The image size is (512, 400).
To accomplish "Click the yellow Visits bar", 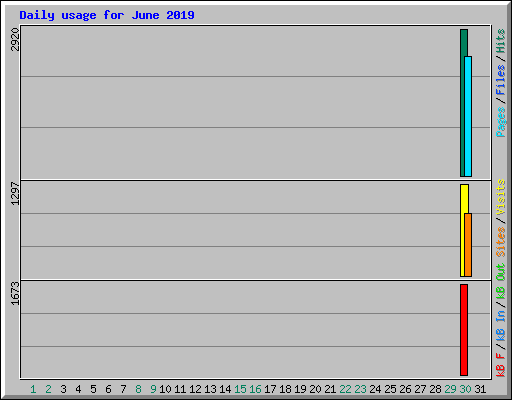I will (x=463, y=230).
